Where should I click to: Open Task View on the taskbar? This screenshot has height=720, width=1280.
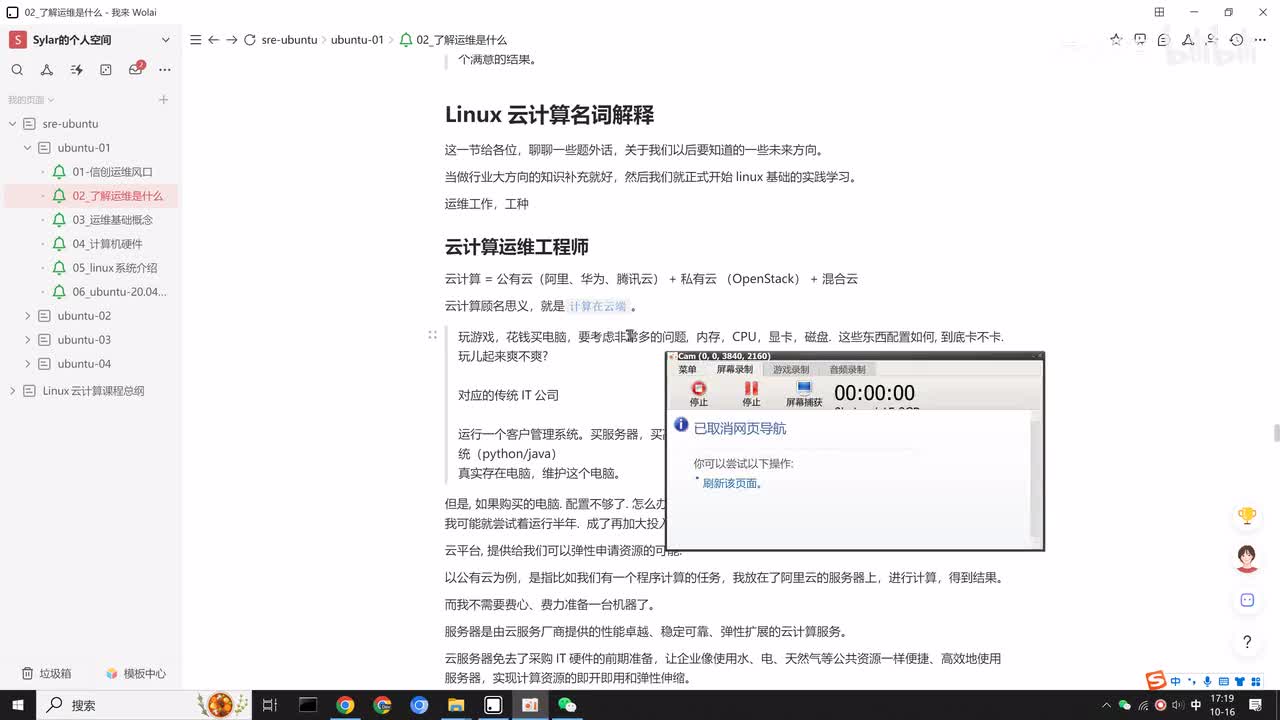pyautogui.click(x=269, y=705)
